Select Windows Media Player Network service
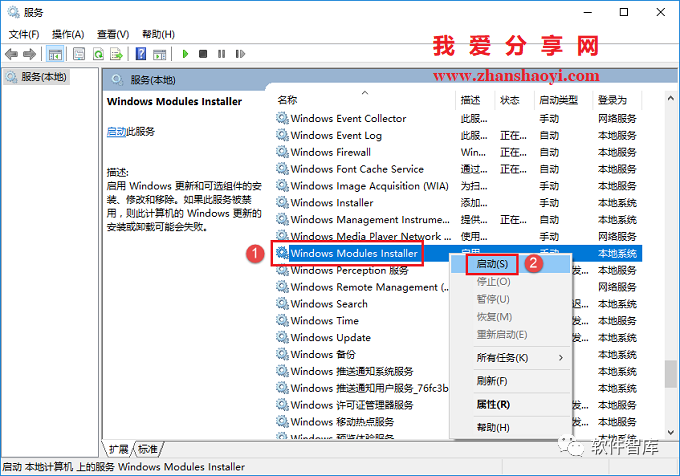 point(371,236)
